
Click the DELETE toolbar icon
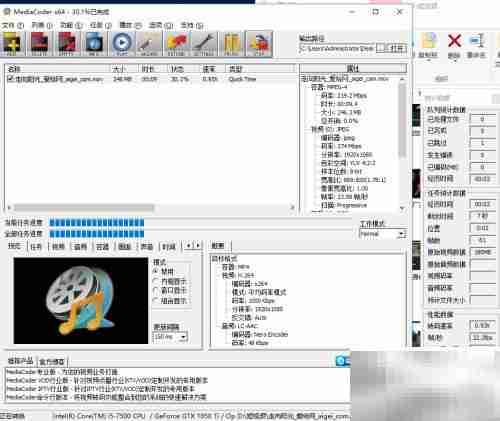pos(40,44)
